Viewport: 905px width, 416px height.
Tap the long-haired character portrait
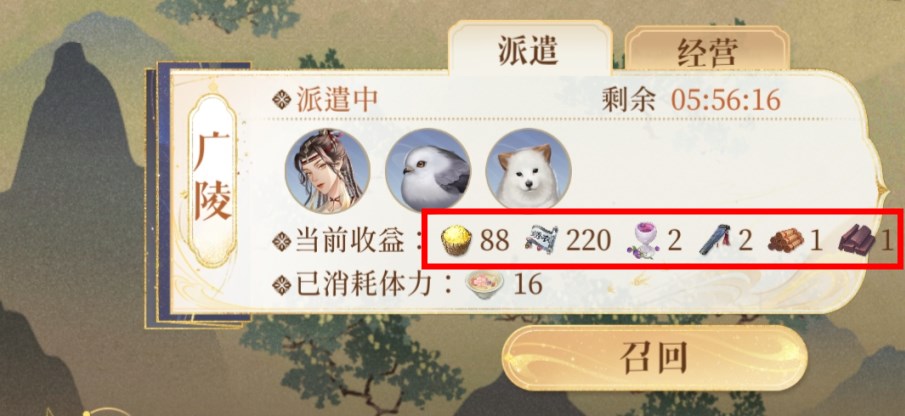pos(327,171)
